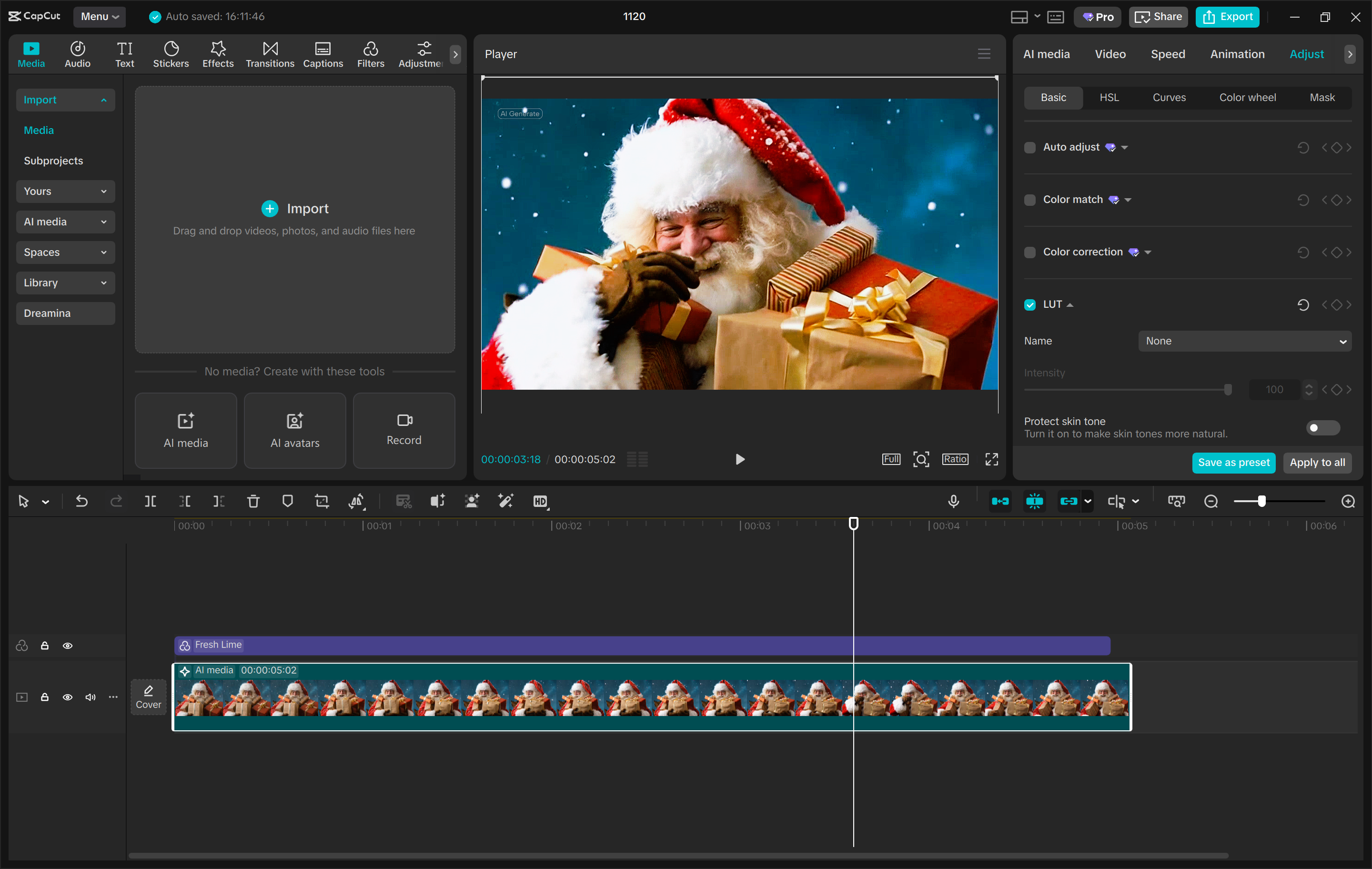Switch to the Curves tab
Screen dimensions: 1372x869
1169,98
